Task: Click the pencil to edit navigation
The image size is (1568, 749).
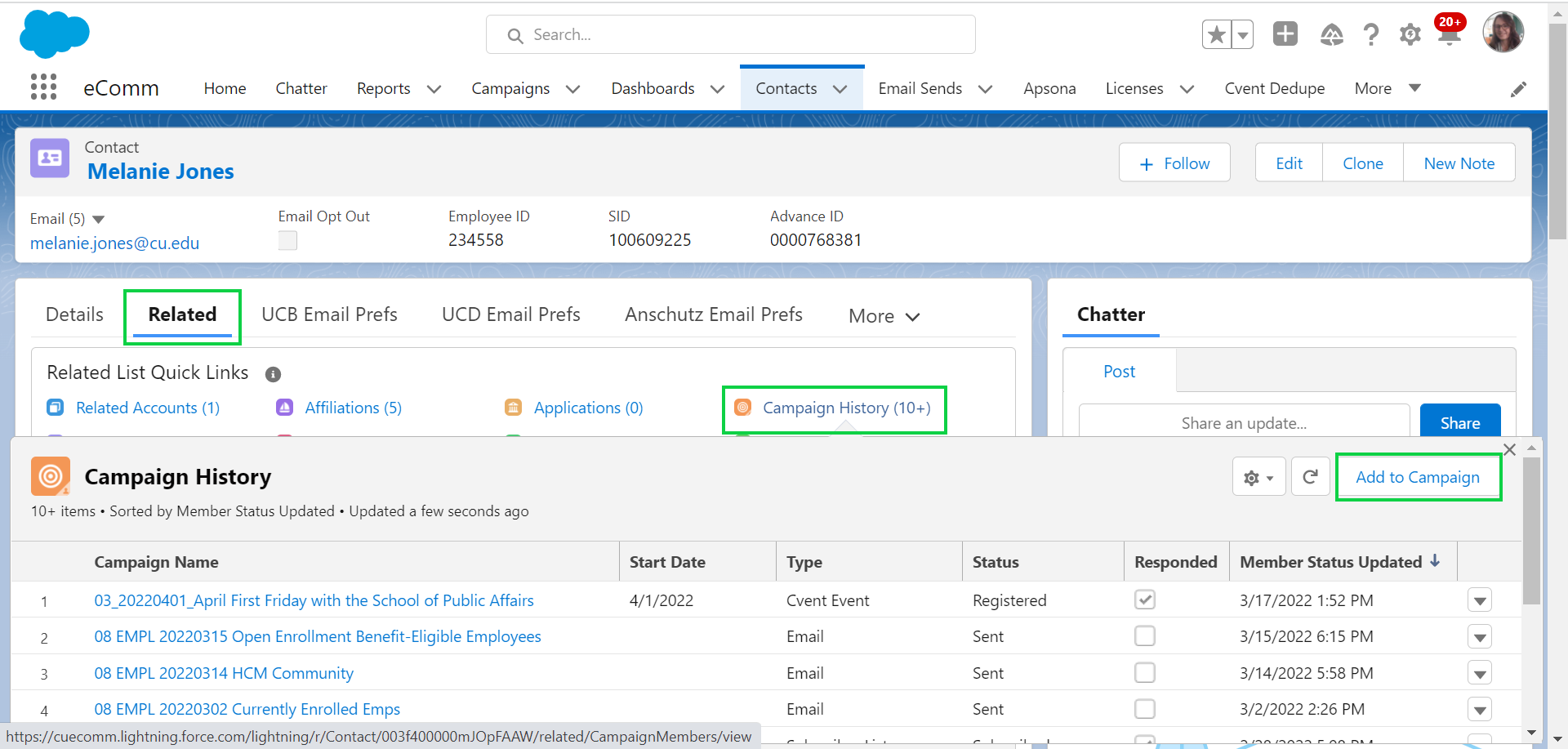Action: point(1518,89)
